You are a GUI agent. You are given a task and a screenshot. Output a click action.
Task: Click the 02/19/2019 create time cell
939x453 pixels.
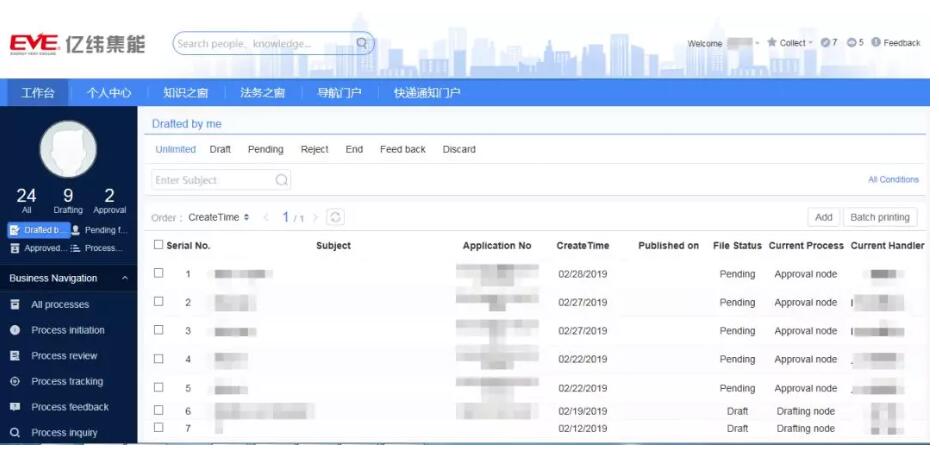[582, 411]
